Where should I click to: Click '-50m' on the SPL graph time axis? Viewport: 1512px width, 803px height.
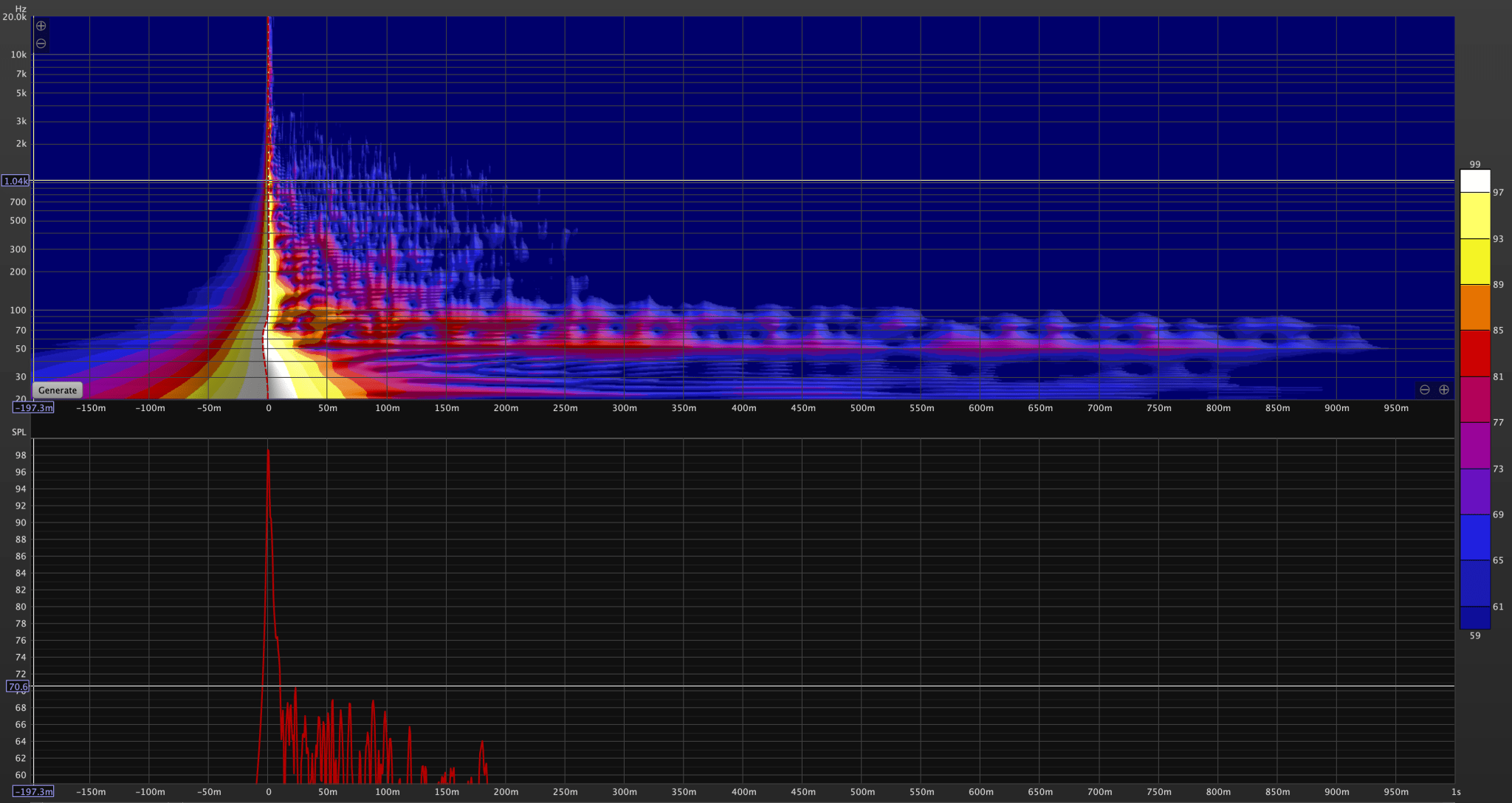click(209, 792)
